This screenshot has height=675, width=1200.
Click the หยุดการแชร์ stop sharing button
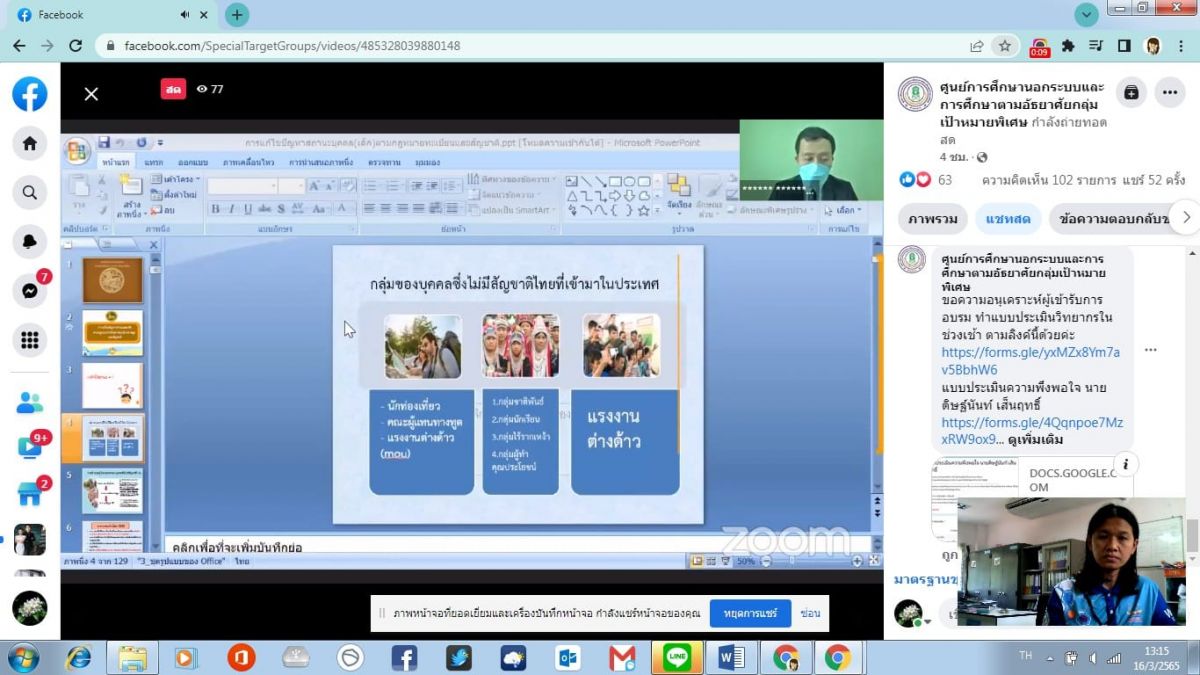click(x=750, y=613)
